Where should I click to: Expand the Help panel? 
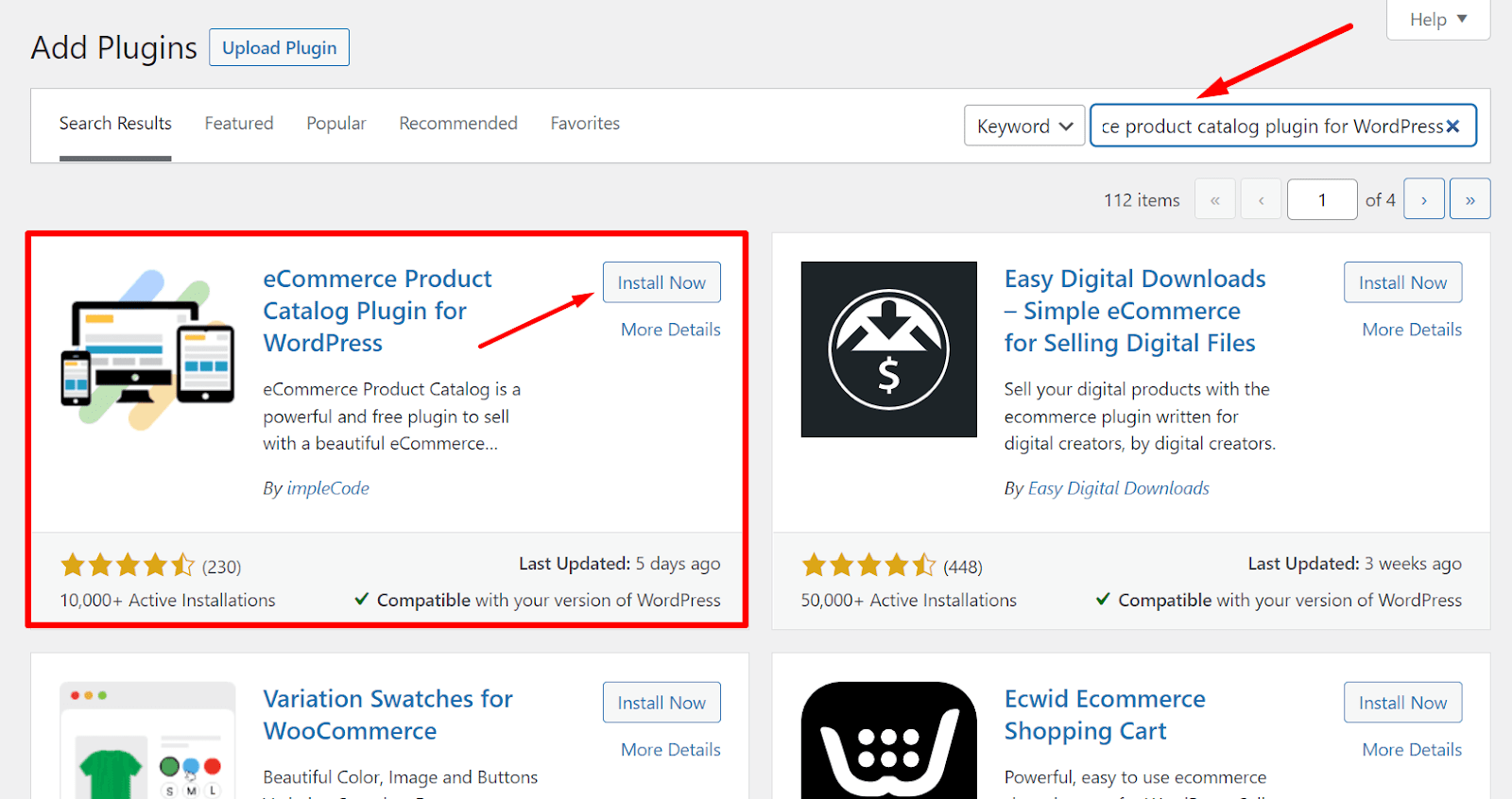[1437, 20]
